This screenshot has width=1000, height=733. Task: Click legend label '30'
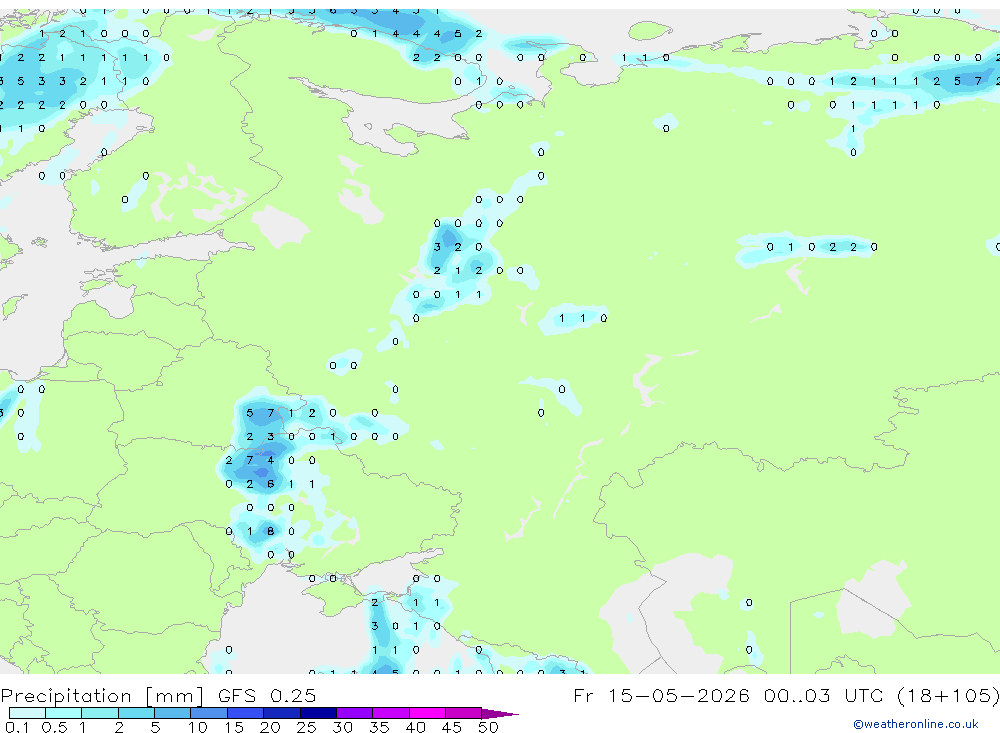pyautogui.click(x=342, y=727)
